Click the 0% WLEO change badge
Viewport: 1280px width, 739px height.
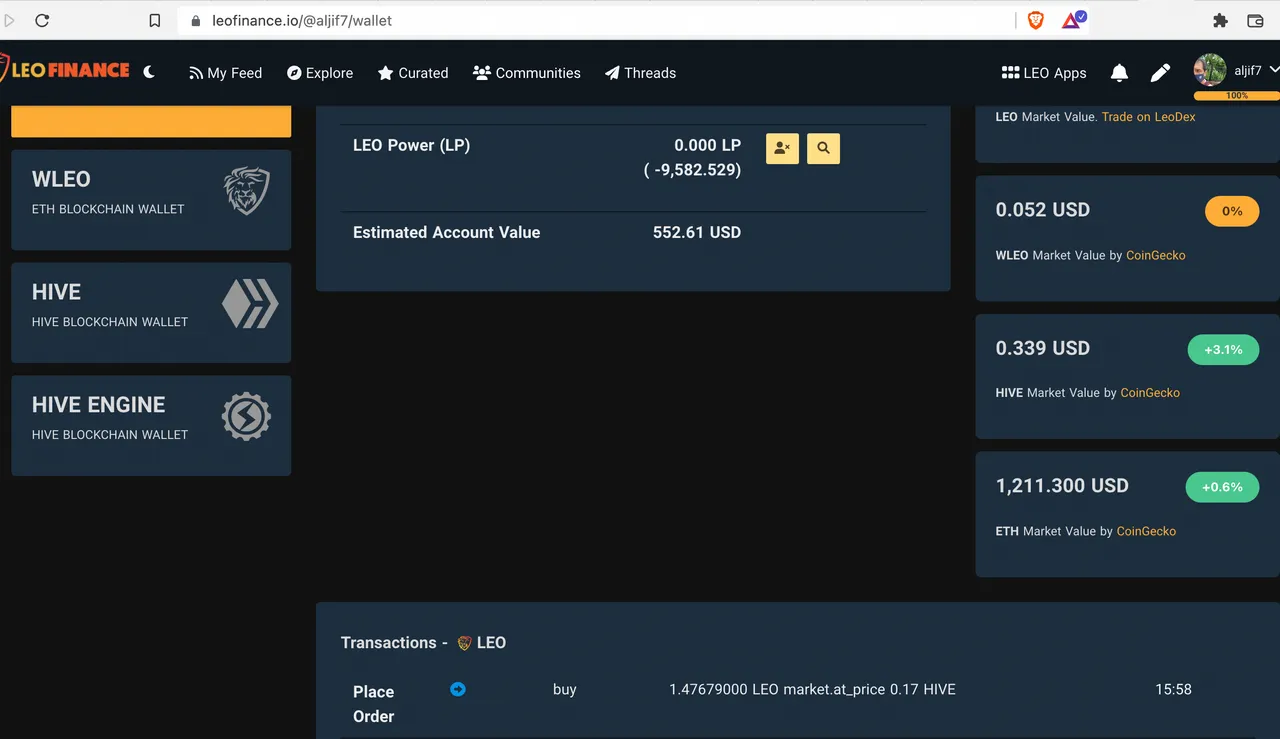(x=1232, y=211)
